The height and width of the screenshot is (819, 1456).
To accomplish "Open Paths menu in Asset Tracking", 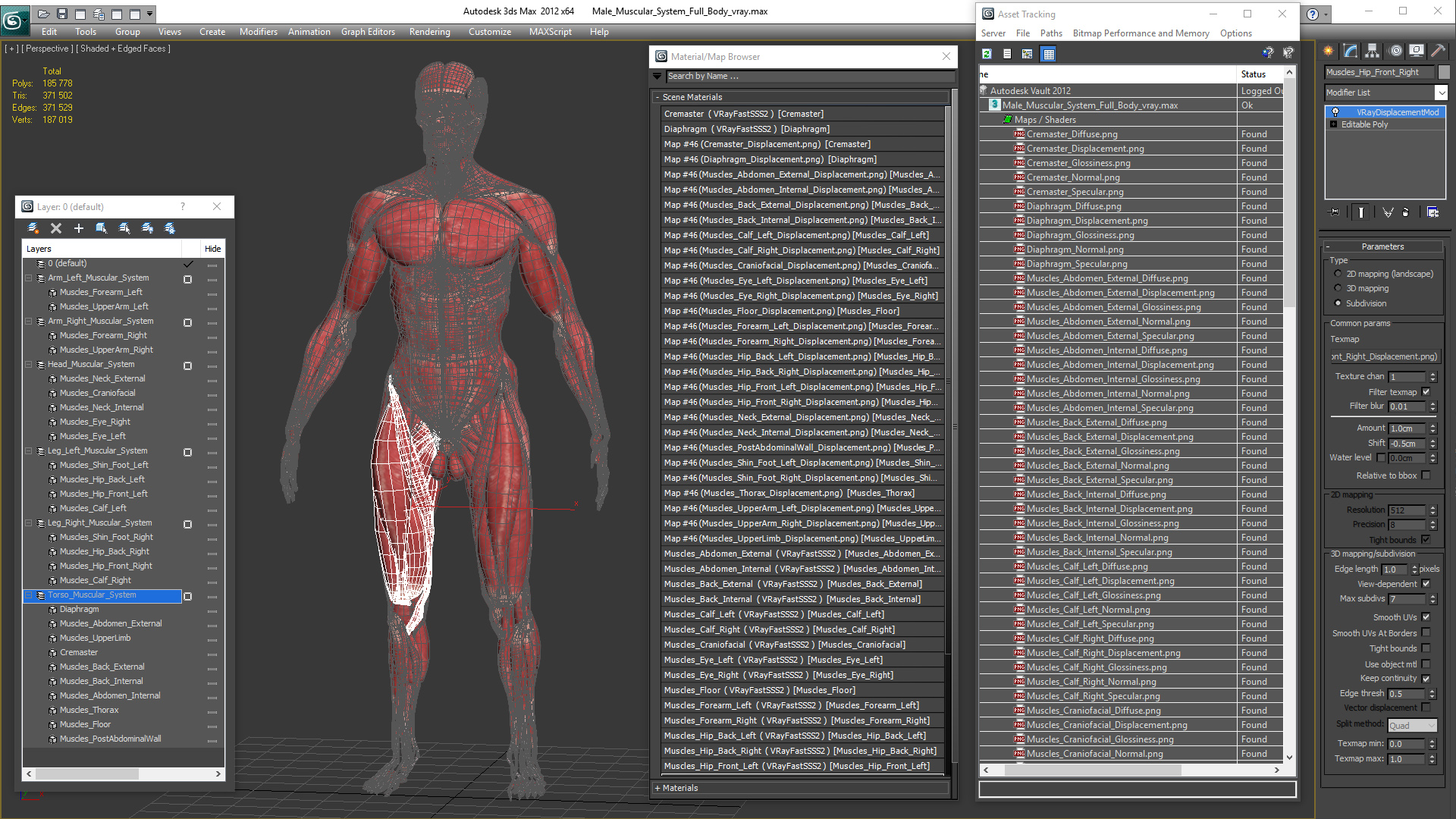I will (1051, 33).
